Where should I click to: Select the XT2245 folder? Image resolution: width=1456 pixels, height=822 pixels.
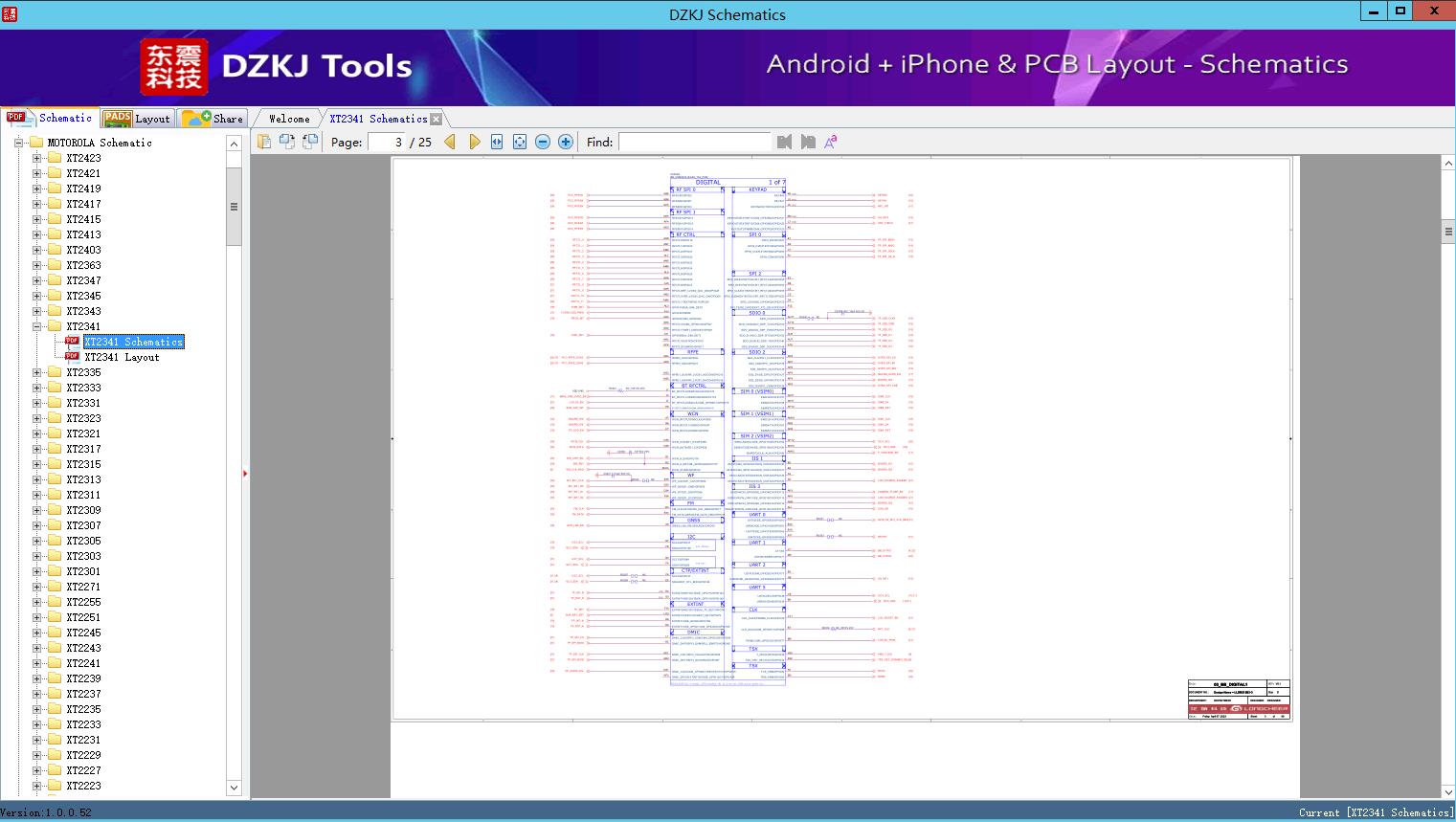coord(83,633)
